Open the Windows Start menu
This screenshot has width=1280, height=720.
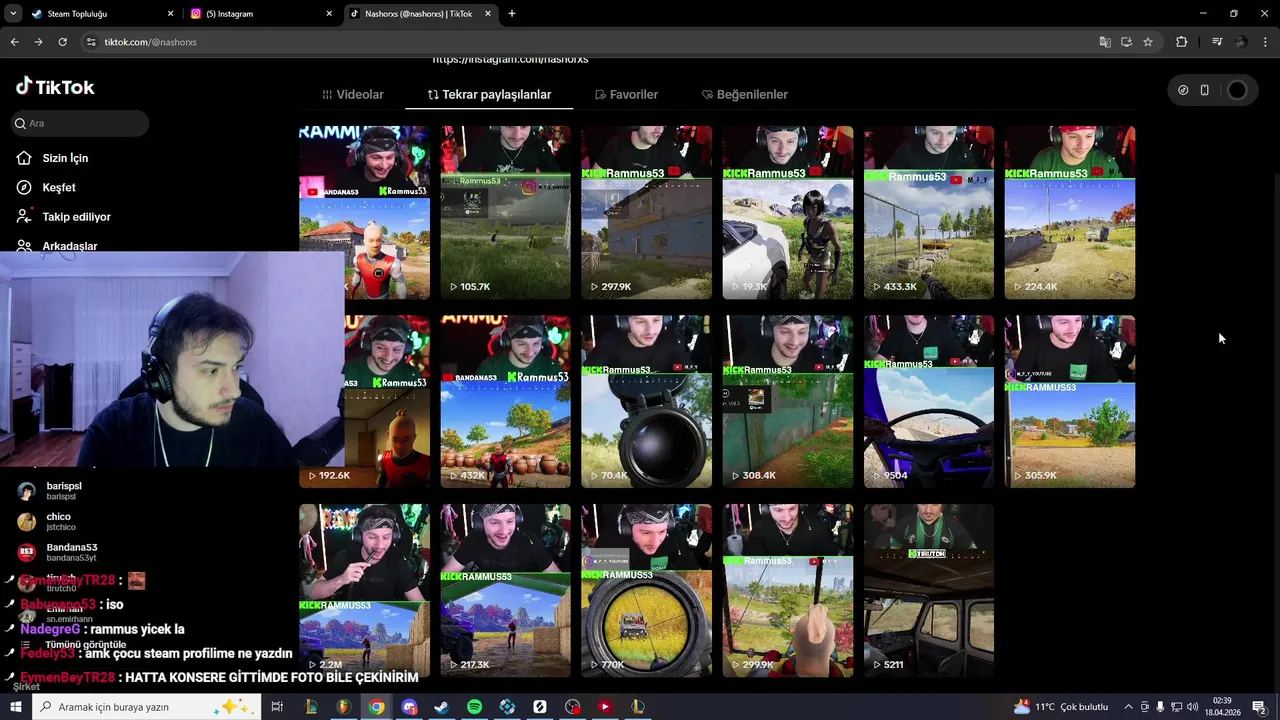click(x=15, y=707)
